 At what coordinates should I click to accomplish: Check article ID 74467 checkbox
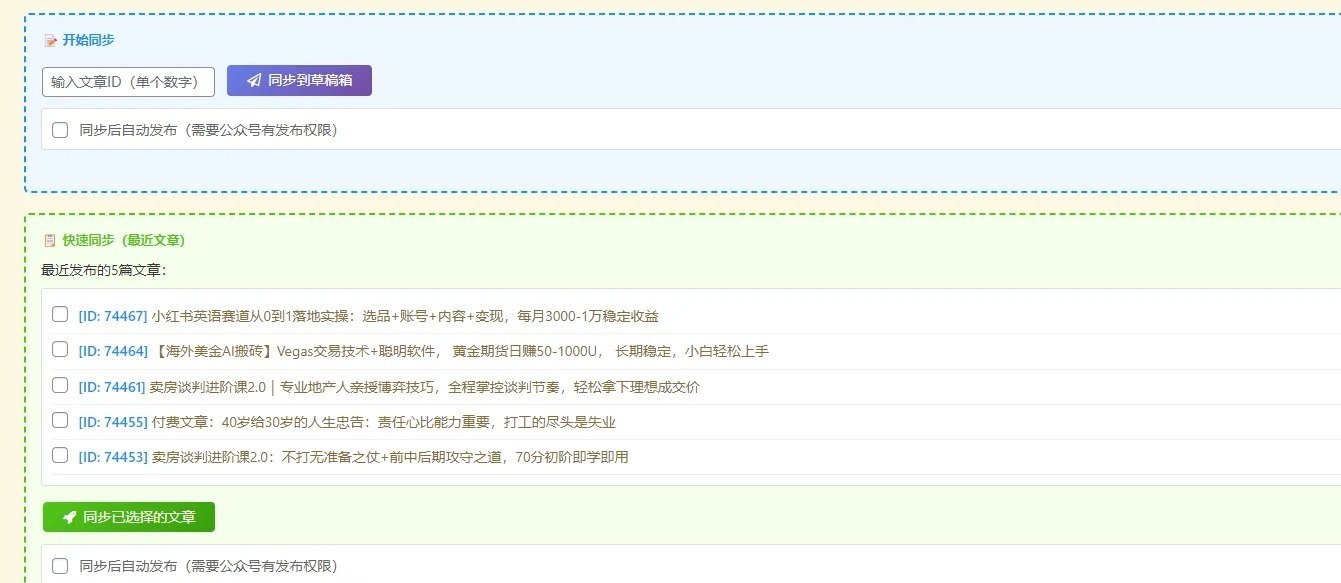tap(60, 315)
